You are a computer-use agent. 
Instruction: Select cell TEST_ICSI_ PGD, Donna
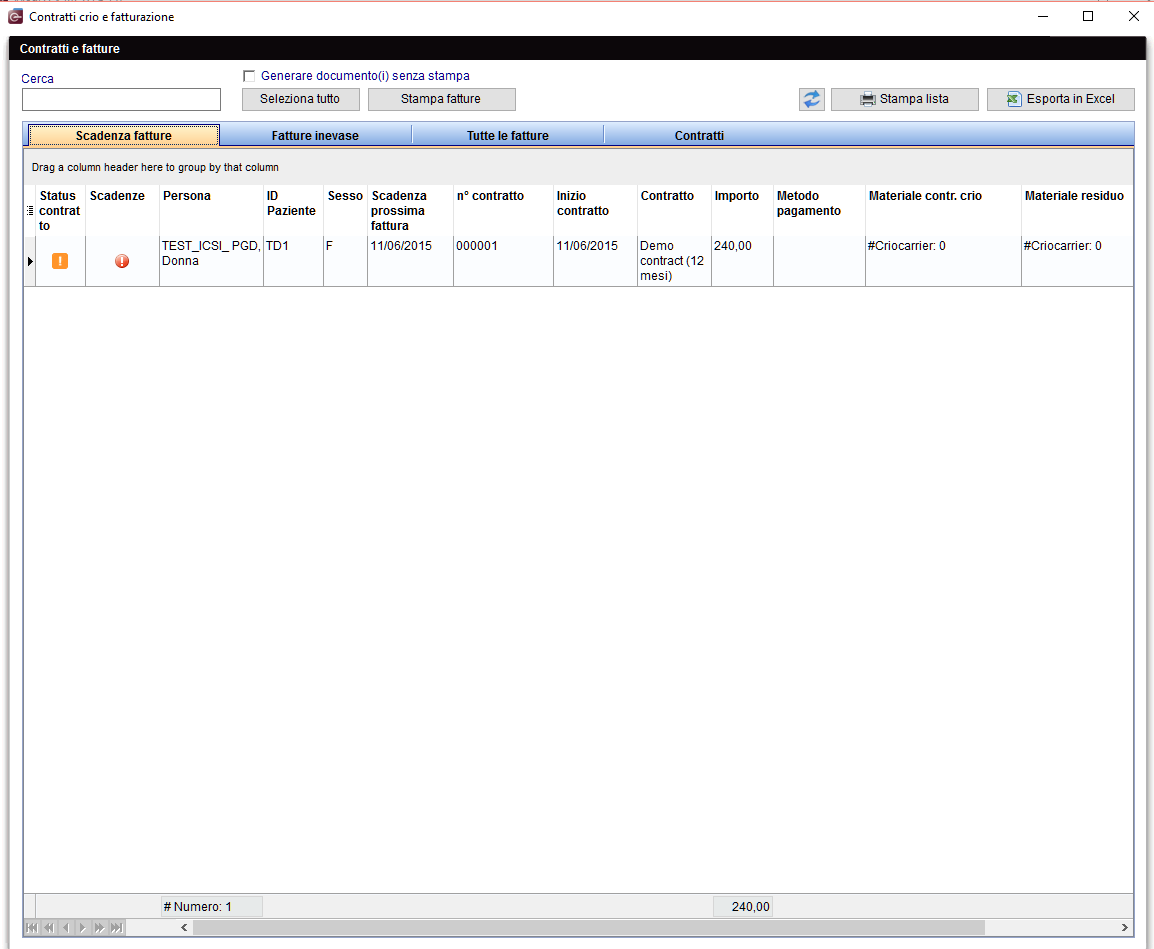(211, 261)
